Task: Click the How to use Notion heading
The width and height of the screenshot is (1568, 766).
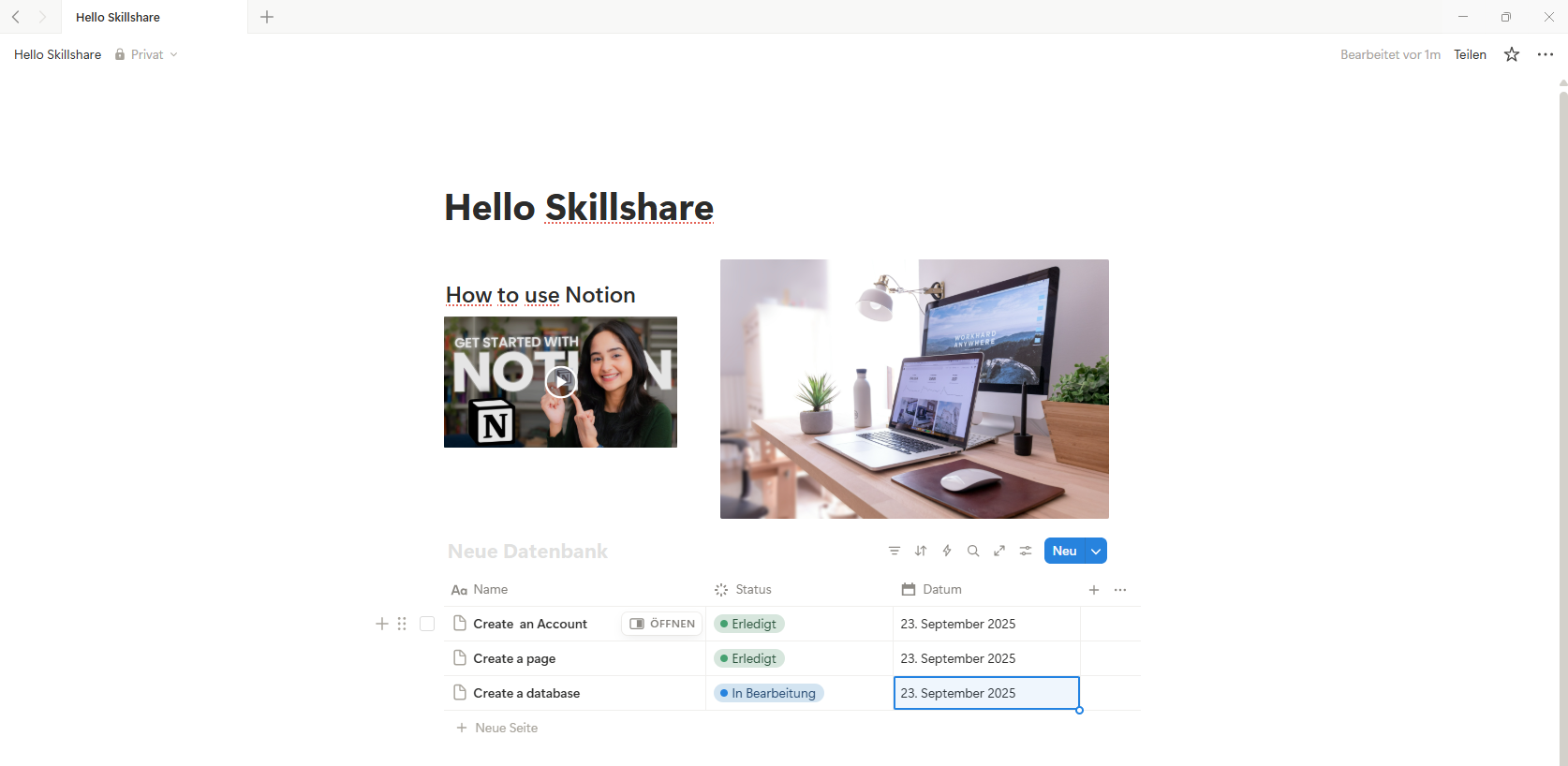Action: [540, 295]
